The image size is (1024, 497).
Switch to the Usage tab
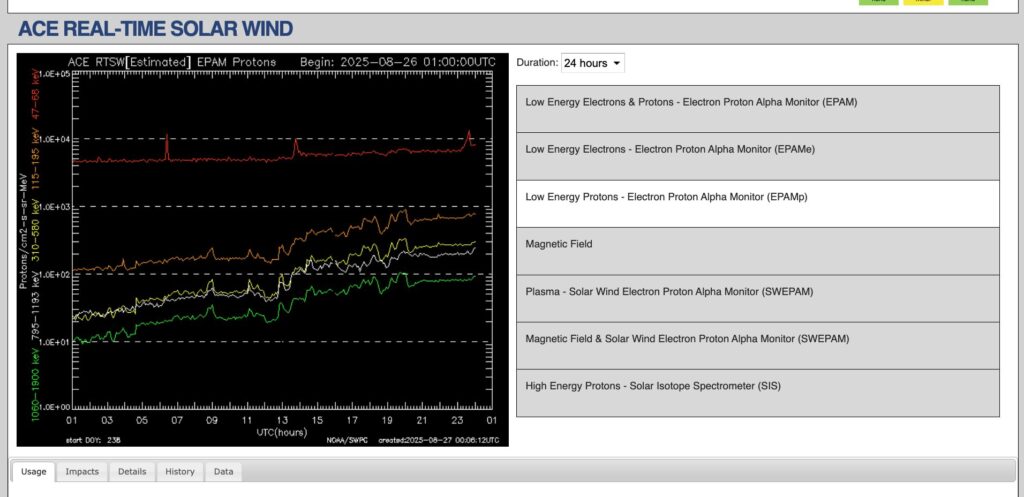coord(33,472)
